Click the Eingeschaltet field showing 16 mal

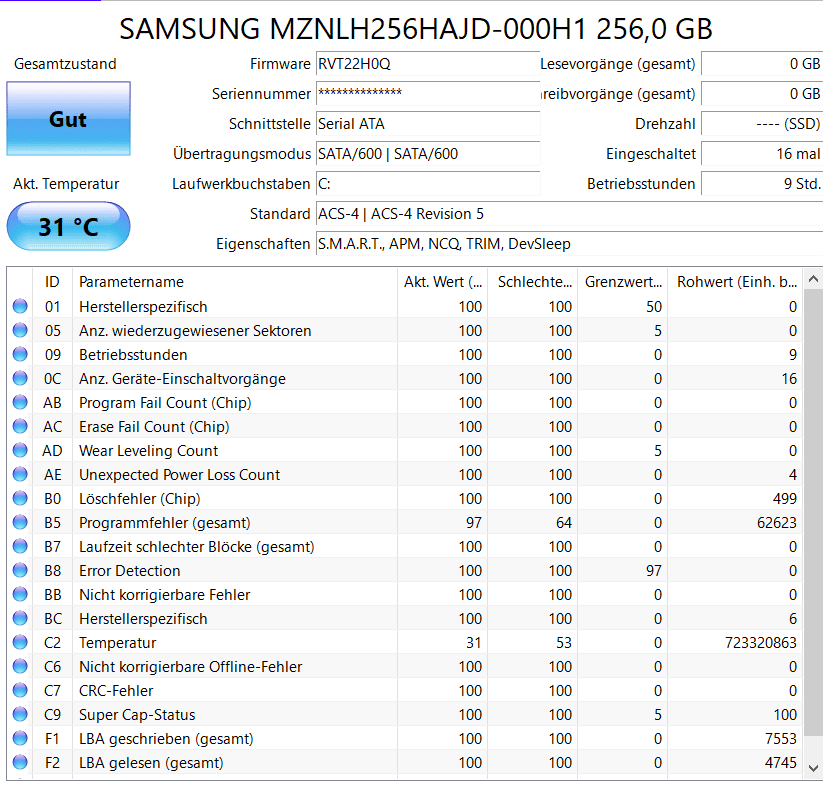[x=762, y=154]
